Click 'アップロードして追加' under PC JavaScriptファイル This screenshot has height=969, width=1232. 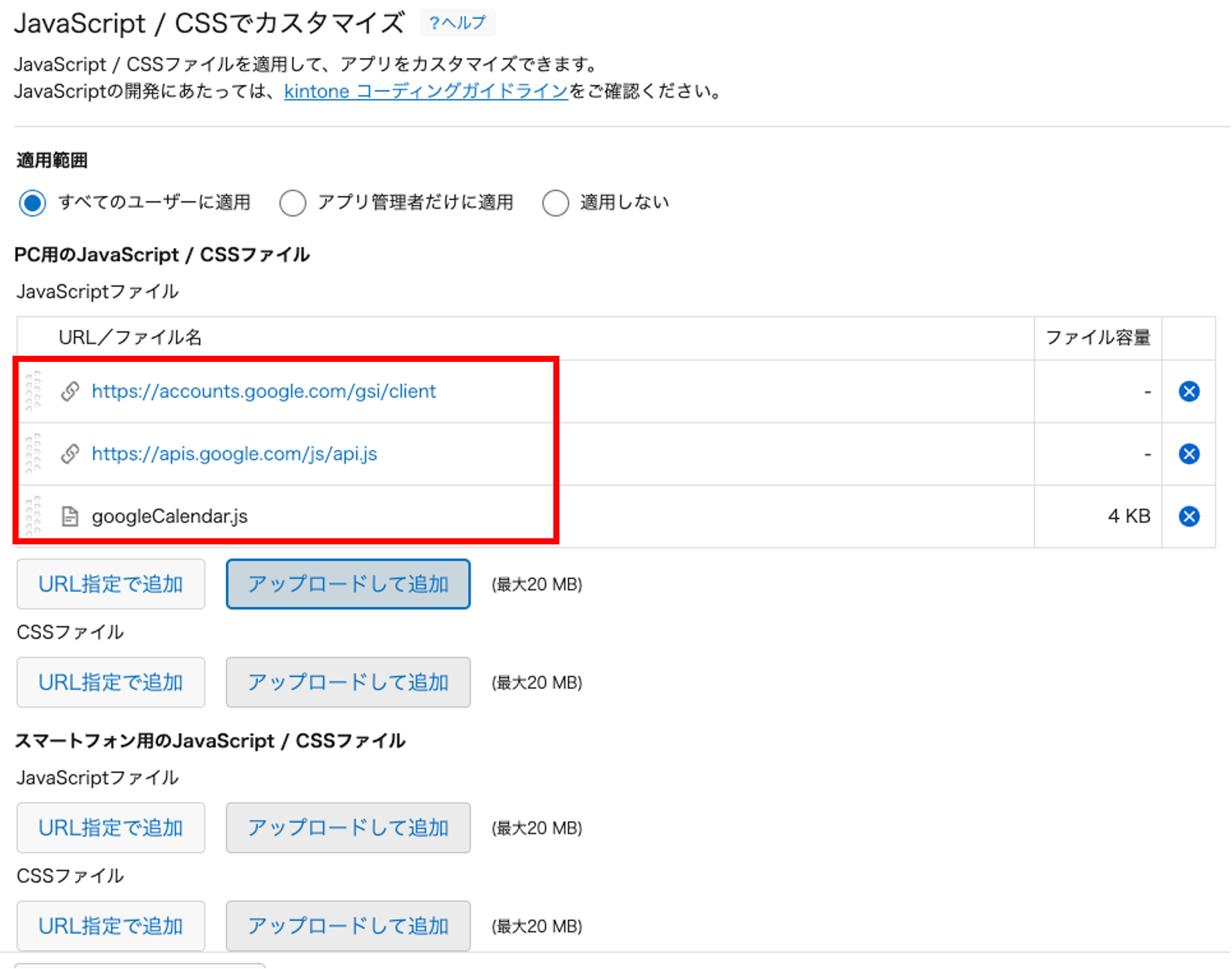coord(348,584)
